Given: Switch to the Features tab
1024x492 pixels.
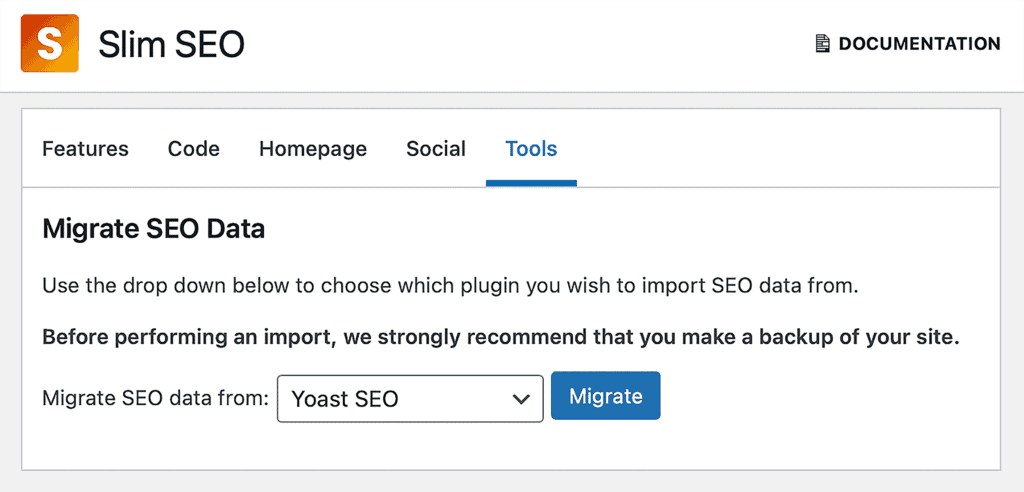Looking at the screenshot, I should click(x=85, y=149).
